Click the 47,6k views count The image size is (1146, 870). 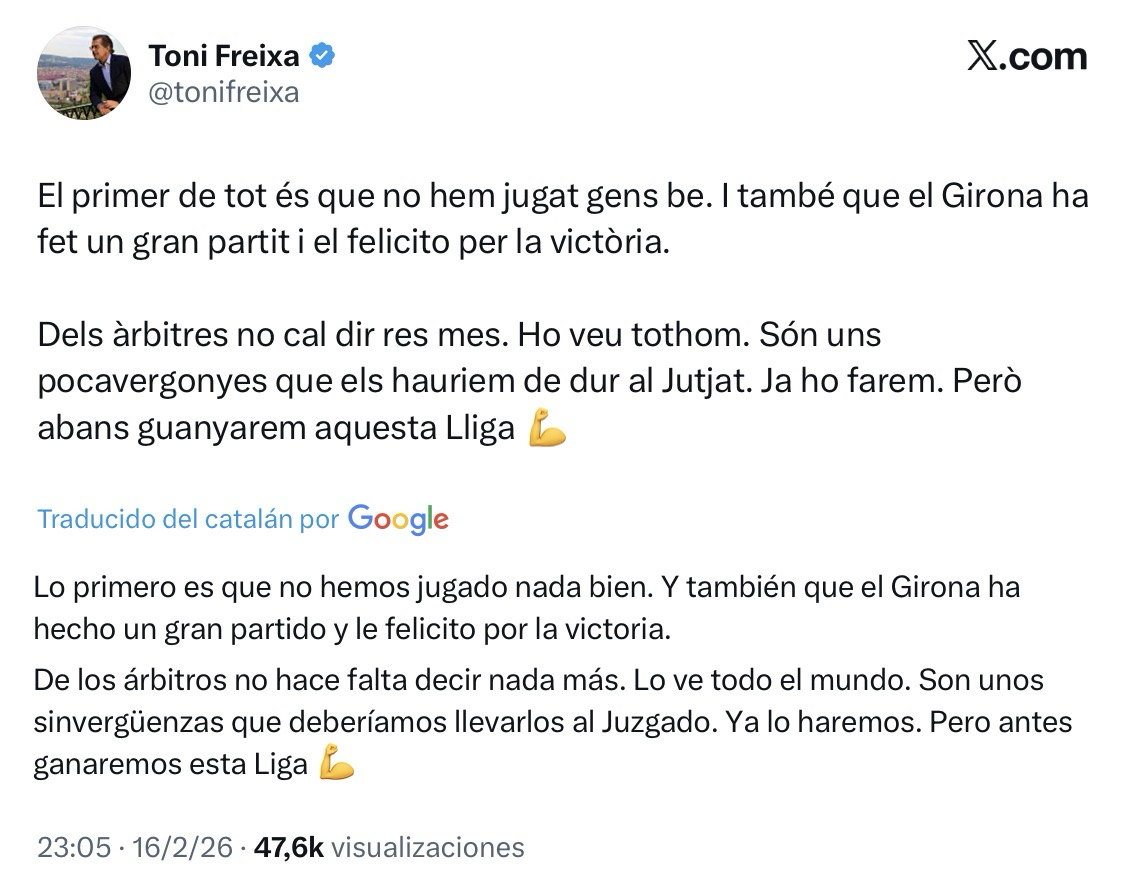(288, 848)
